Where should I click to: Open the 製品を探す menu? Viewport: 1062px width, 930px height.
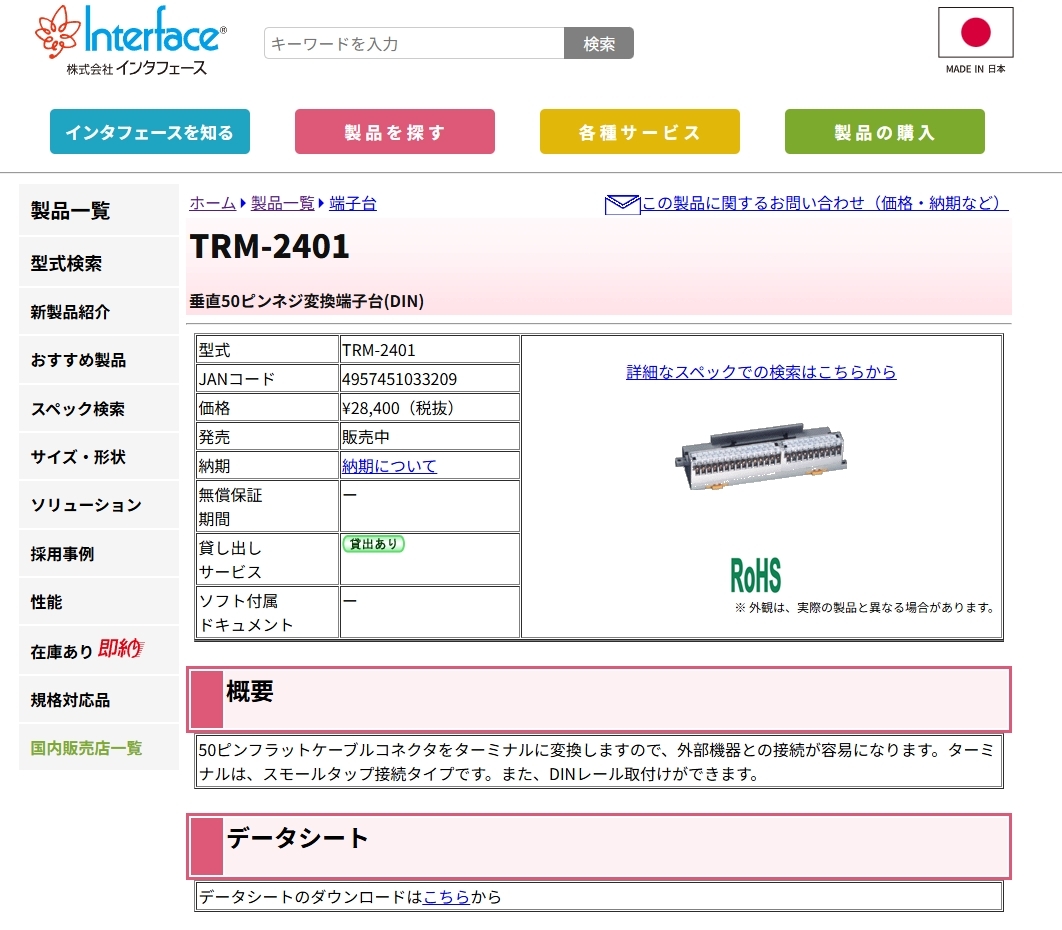click(395, 131)
